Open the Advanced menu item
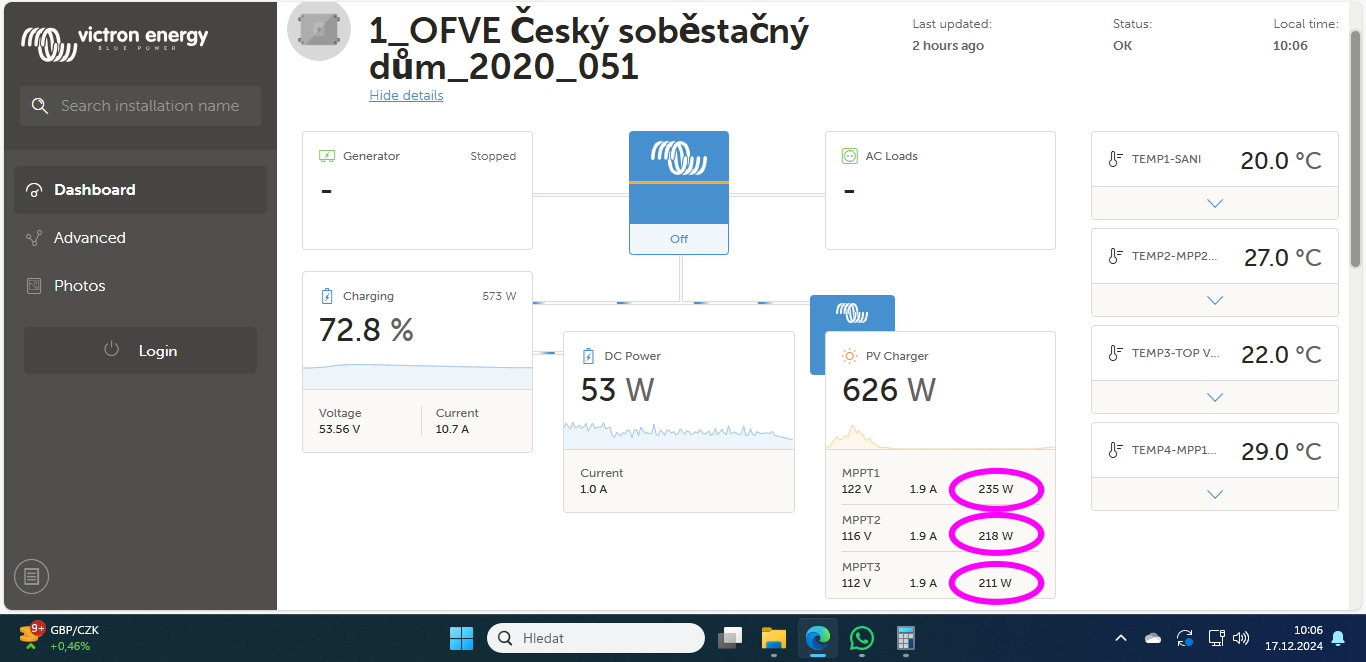1366x662 pixels. (x=140, y=238)
